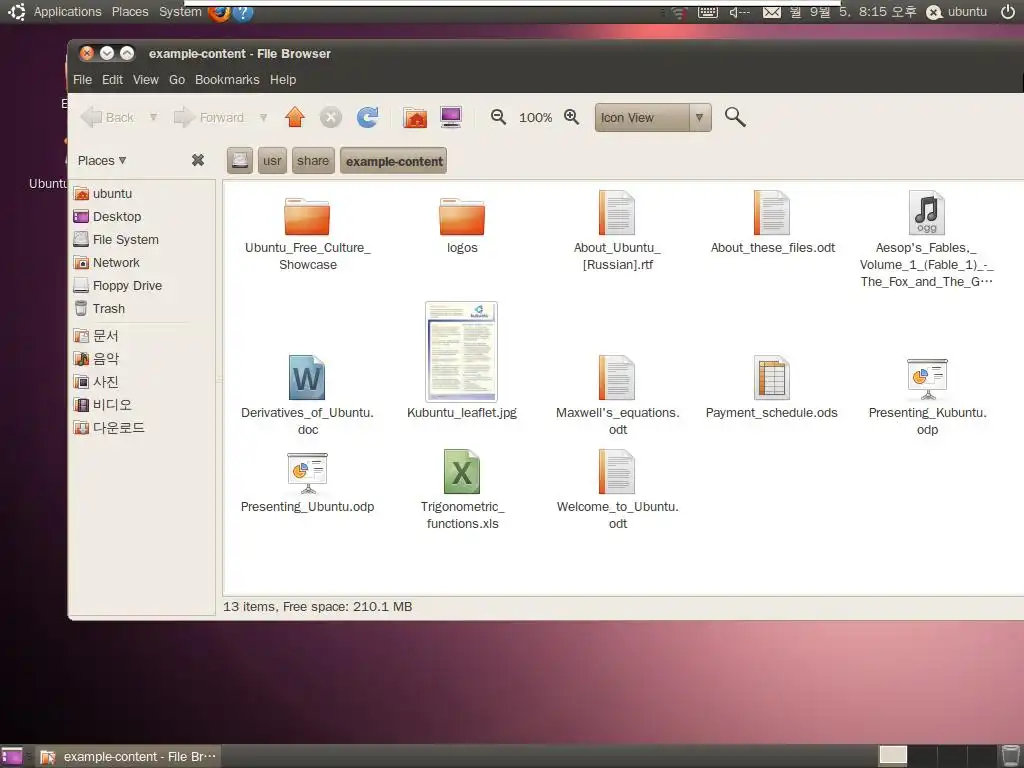Open the Forward history dropdown arrow
The width and height of the screenshot is (1024, 768).
coord(263,118)
